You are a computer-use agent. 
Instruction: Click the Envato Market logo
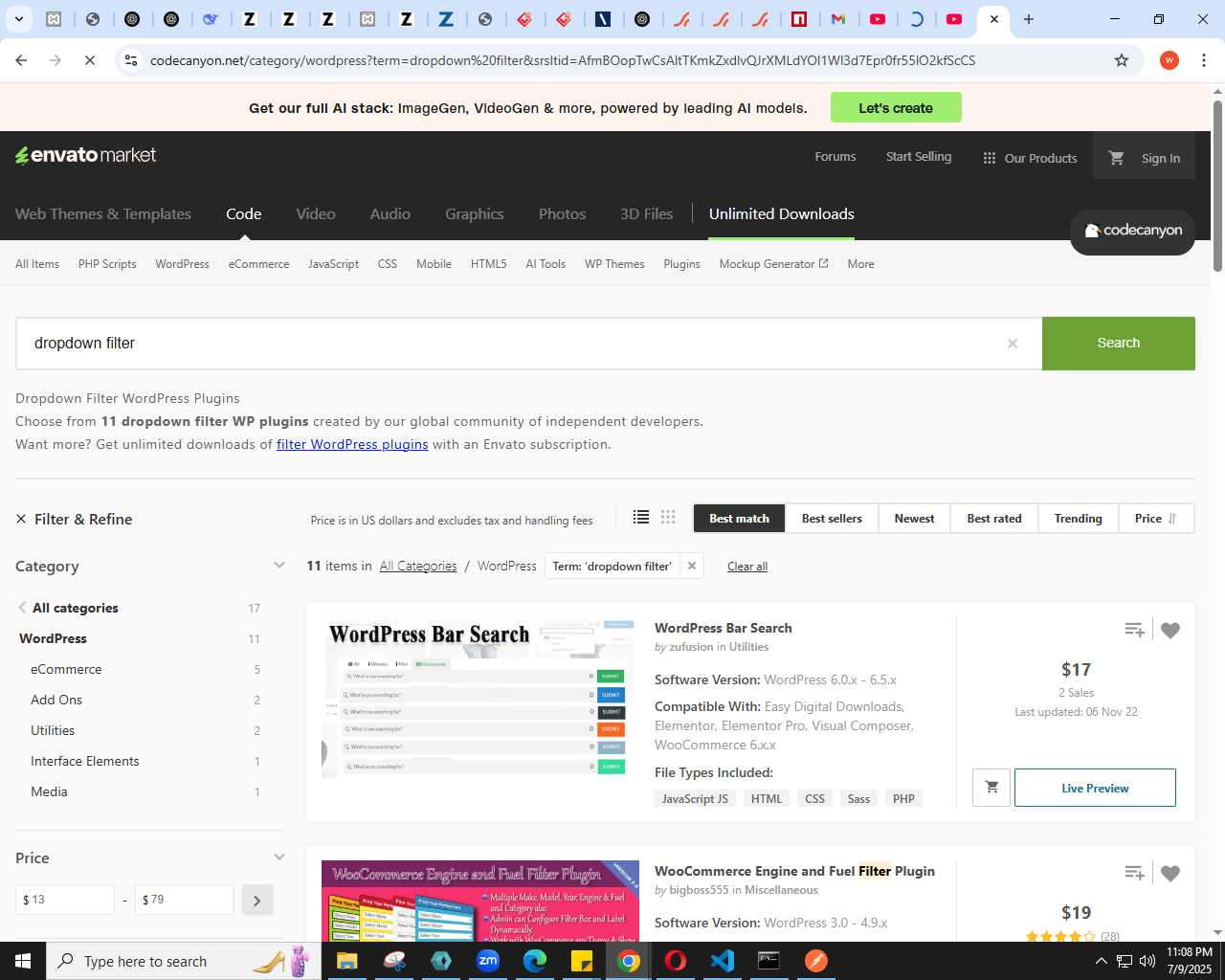coord(85,155)
